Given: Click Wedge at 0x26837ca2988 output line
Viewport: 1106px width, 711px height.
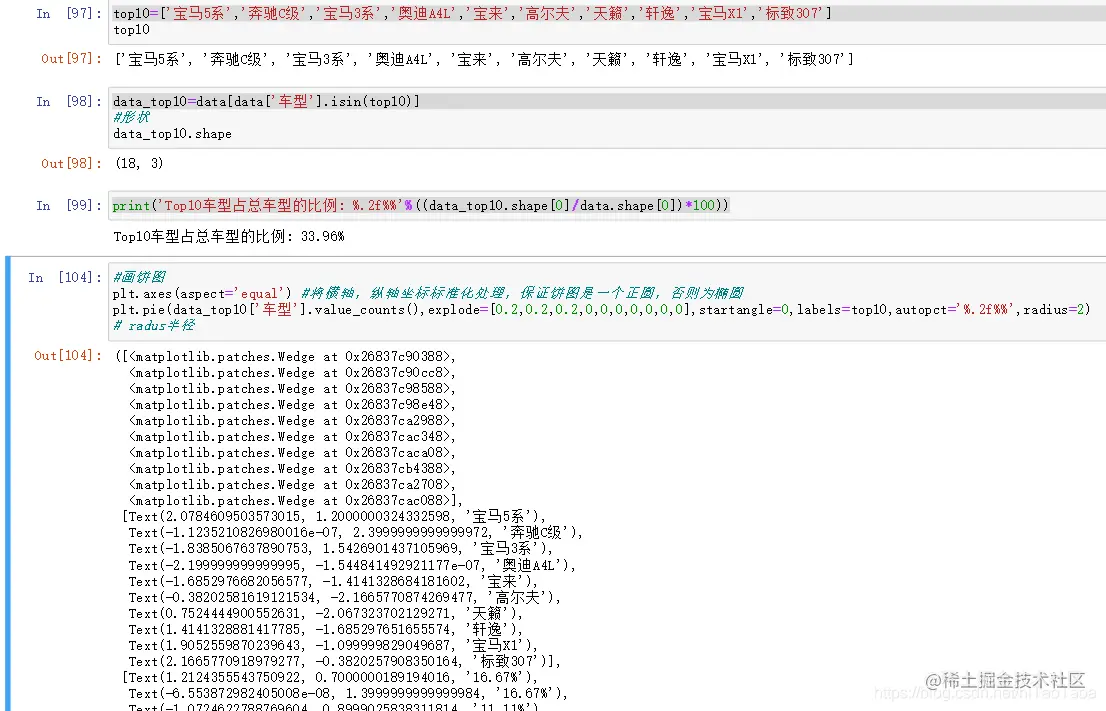Looking at the screenshot, I should pyautogui.click(x=292, y=420).
